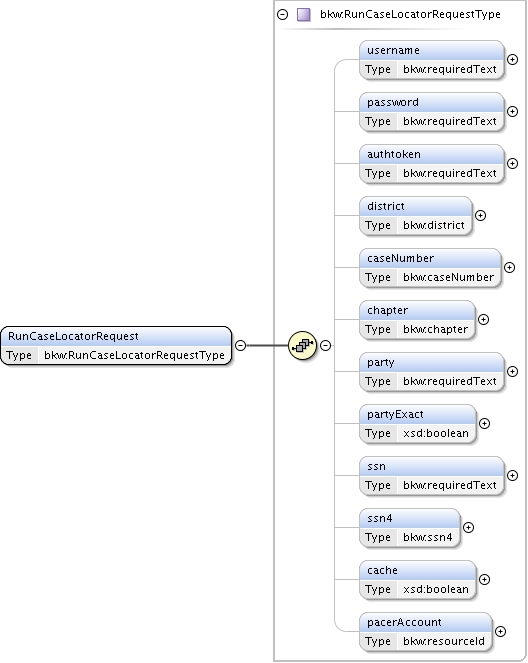Open the bkw:resourceId type link of pacerAccount

pos(444,641)
